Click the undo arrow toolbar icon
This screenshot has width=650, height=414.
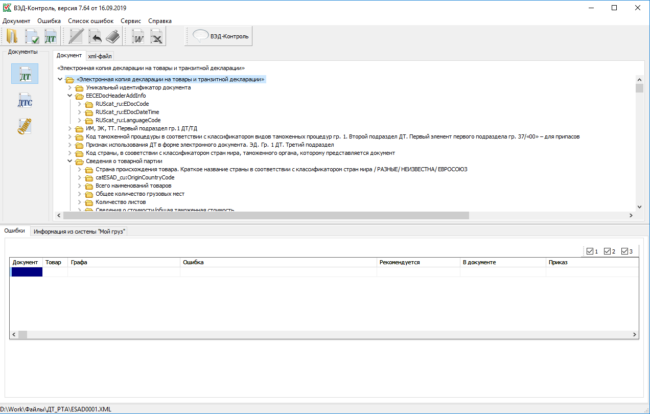97,36
